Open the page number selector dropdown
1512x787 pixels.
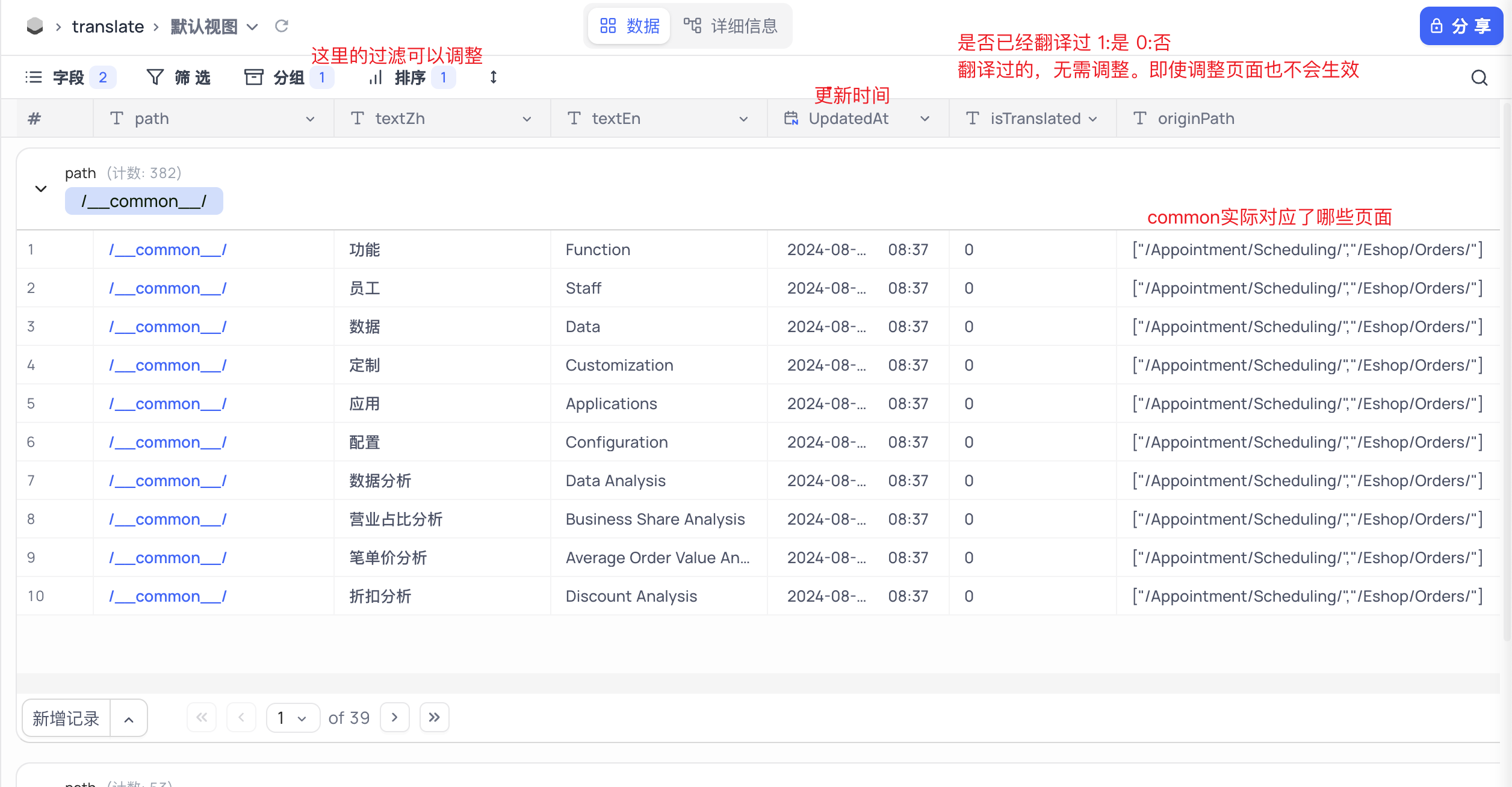point(293,718)
